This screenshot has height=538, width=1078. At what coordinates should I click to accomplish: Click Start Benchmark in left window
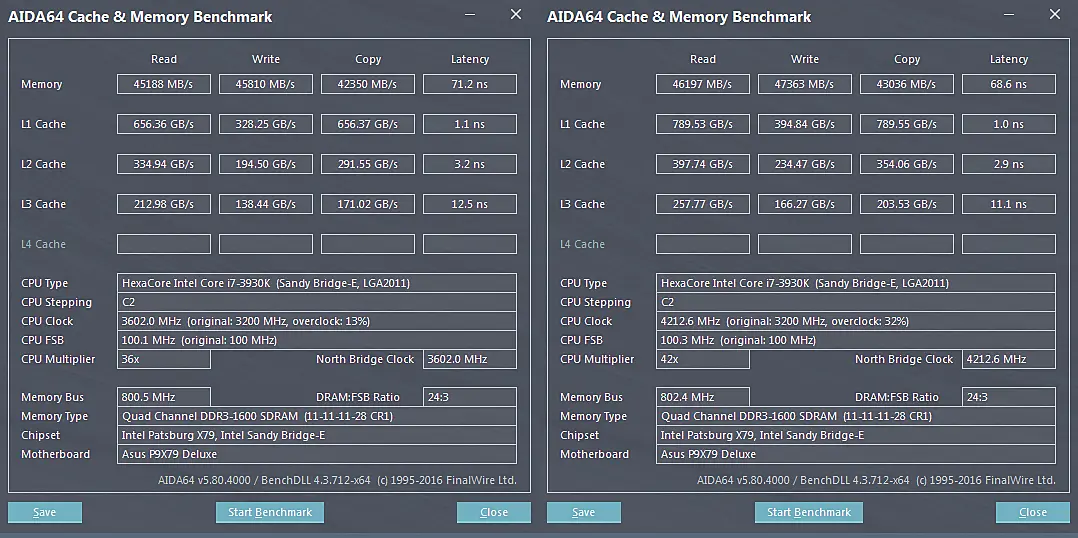(270, 513)
